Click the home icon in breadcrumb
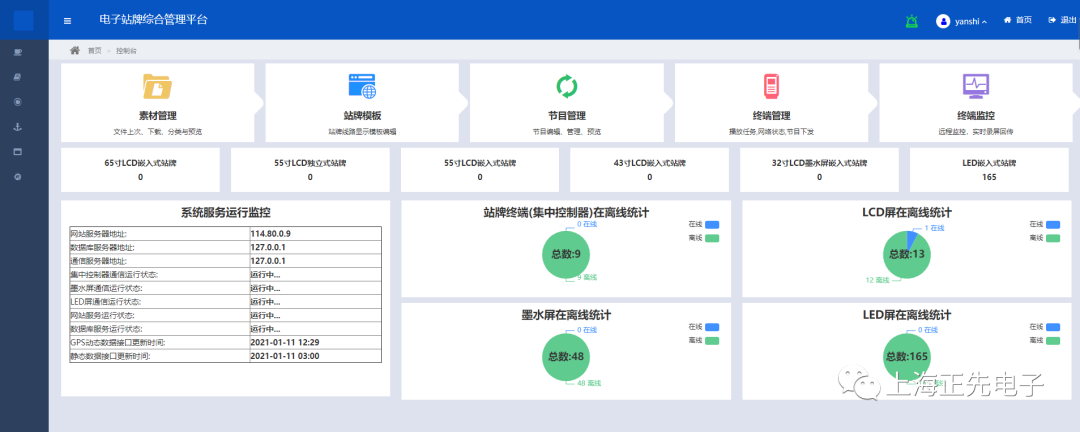The image size is (1080, 432). (75, 50)
